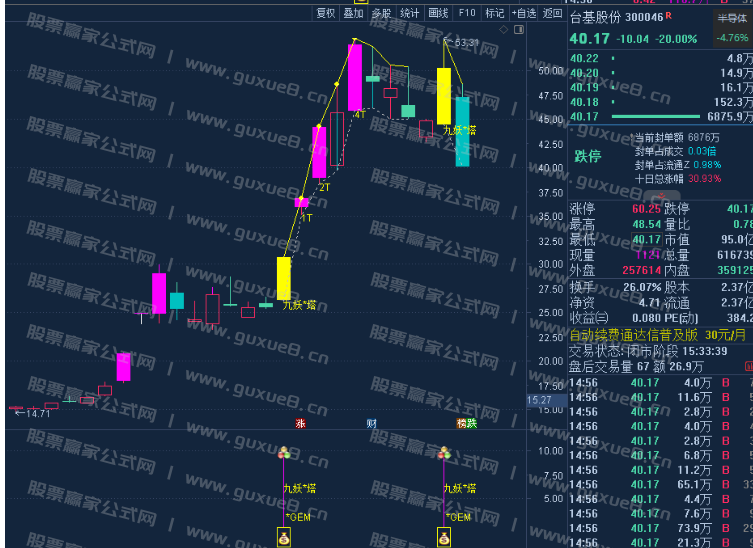Click the 1T label on chart
The height and width of the screenshot is (548, 753).
[x=306, y=218]
